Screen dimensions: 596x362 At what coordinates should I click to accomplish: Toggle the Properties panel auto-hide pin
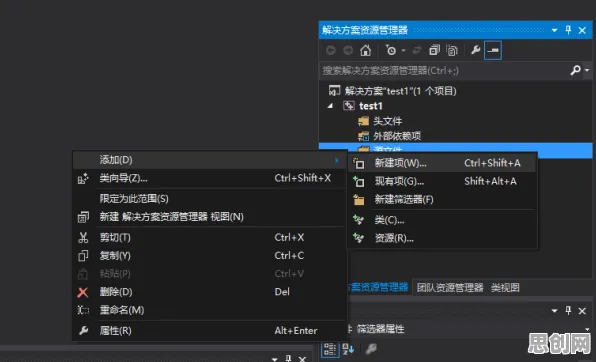pyautogui.click(x=568, y=310)
